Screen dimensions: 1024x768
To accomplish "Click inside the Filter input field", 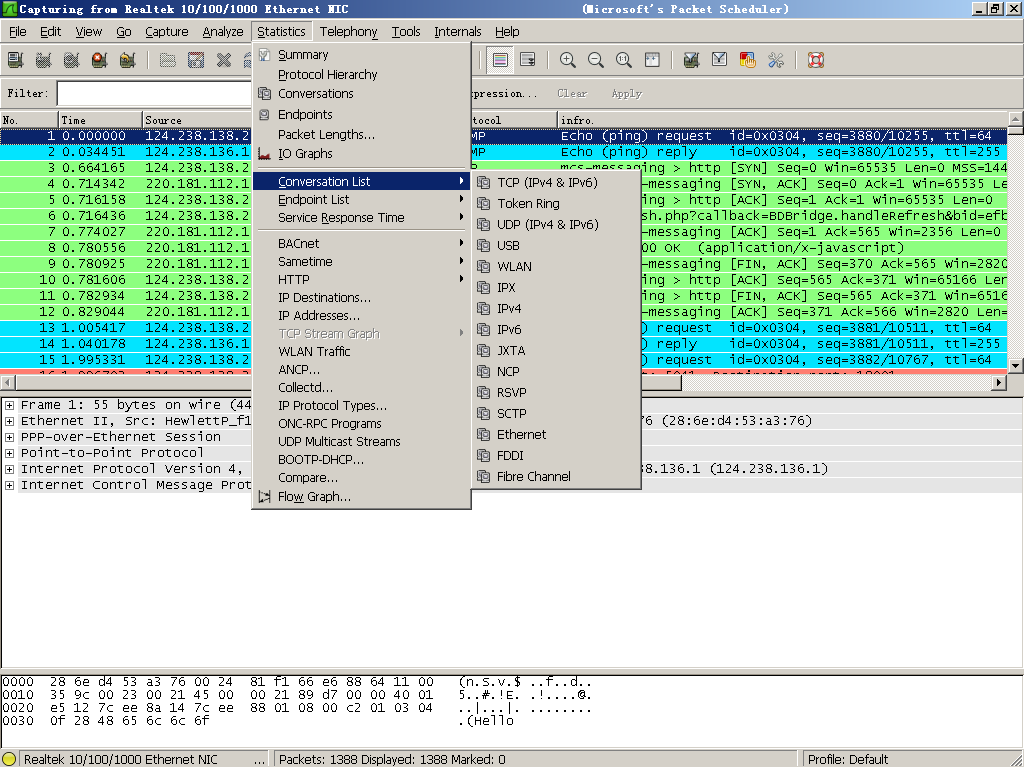I will (154, 93).
